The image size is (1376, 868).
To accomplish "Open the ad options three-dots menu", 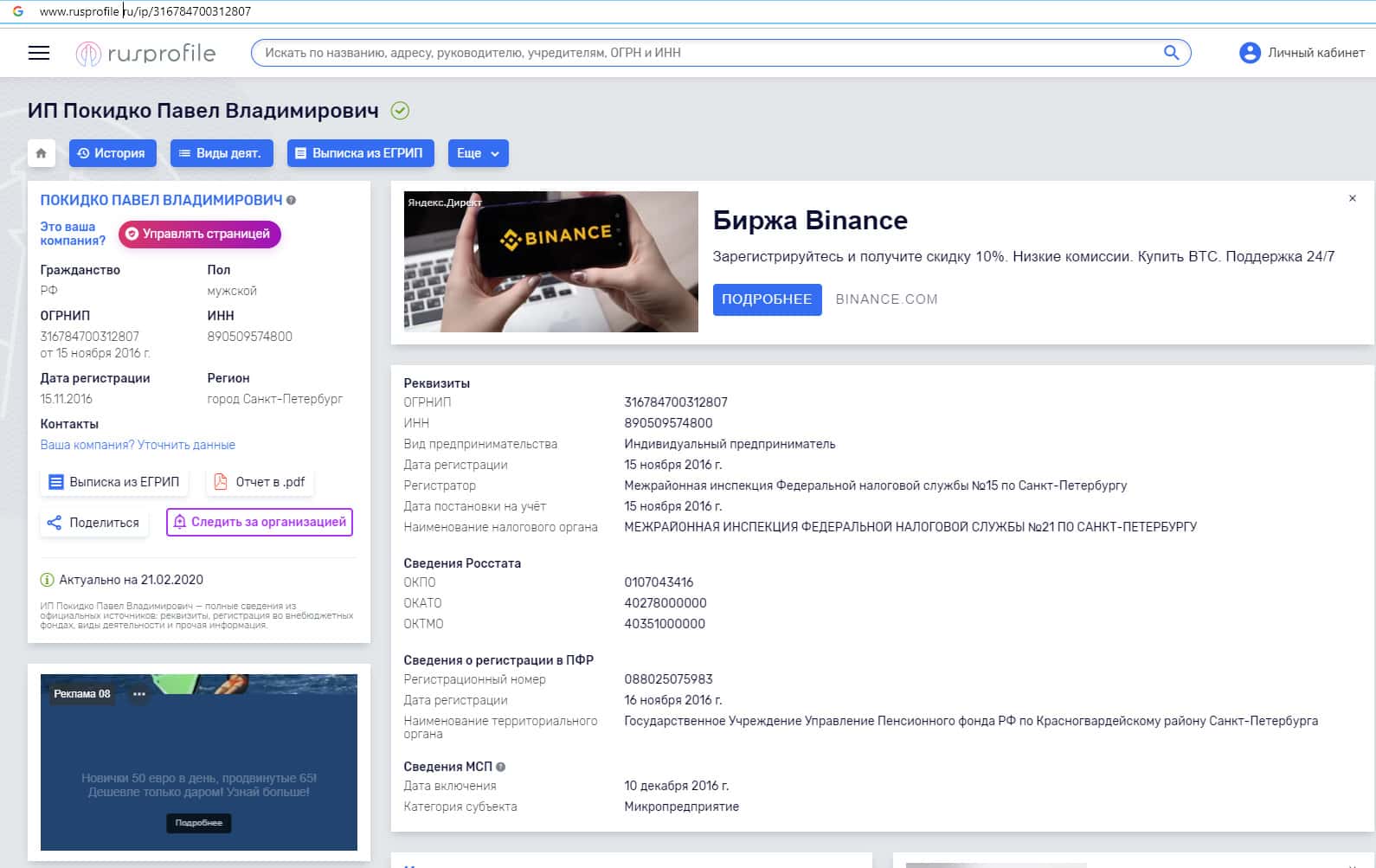I will [139, 694].
